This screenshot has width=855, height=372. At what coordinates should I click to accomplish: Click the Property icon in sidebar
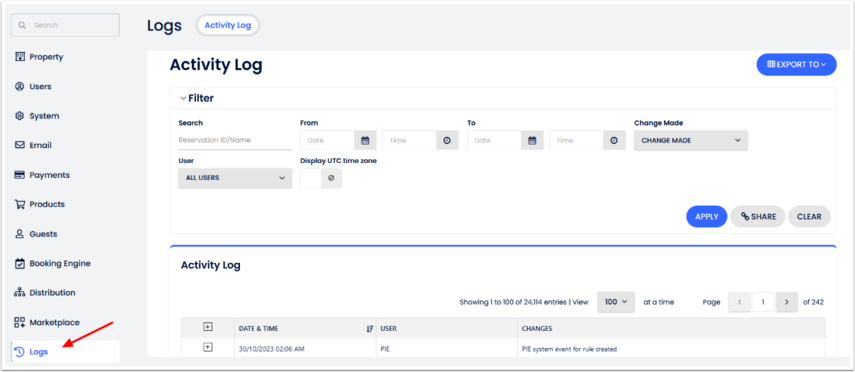coord(20,57)
